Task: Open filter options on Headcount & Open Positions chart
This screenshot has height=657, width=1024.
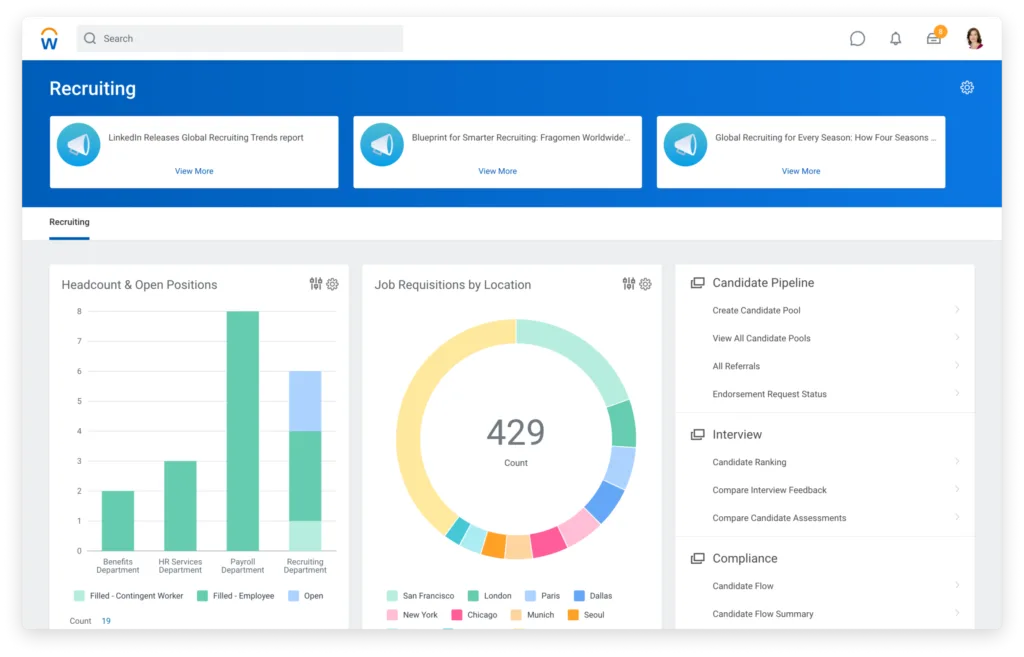Action: [318, 284]
